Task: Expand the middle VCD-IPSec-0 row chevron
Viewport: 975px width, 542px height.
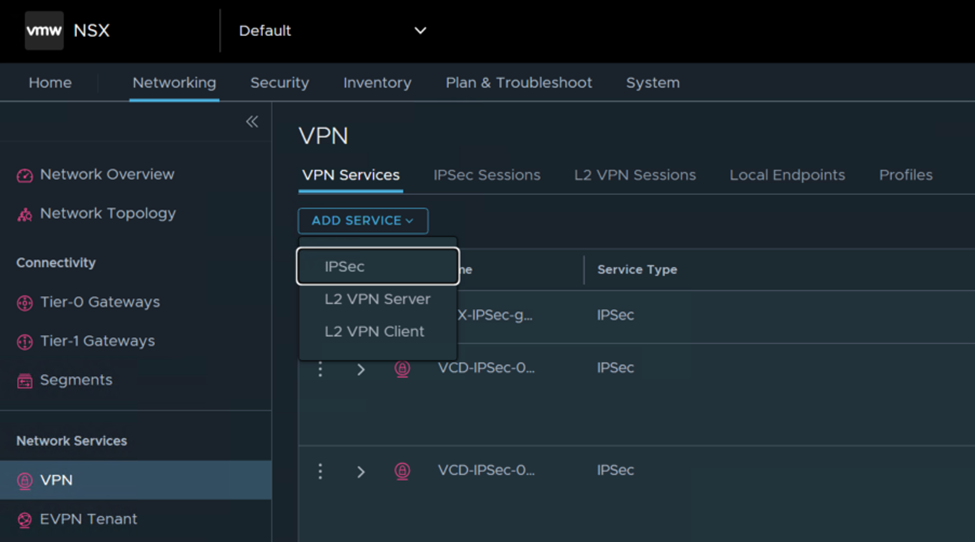Action: 361,370
